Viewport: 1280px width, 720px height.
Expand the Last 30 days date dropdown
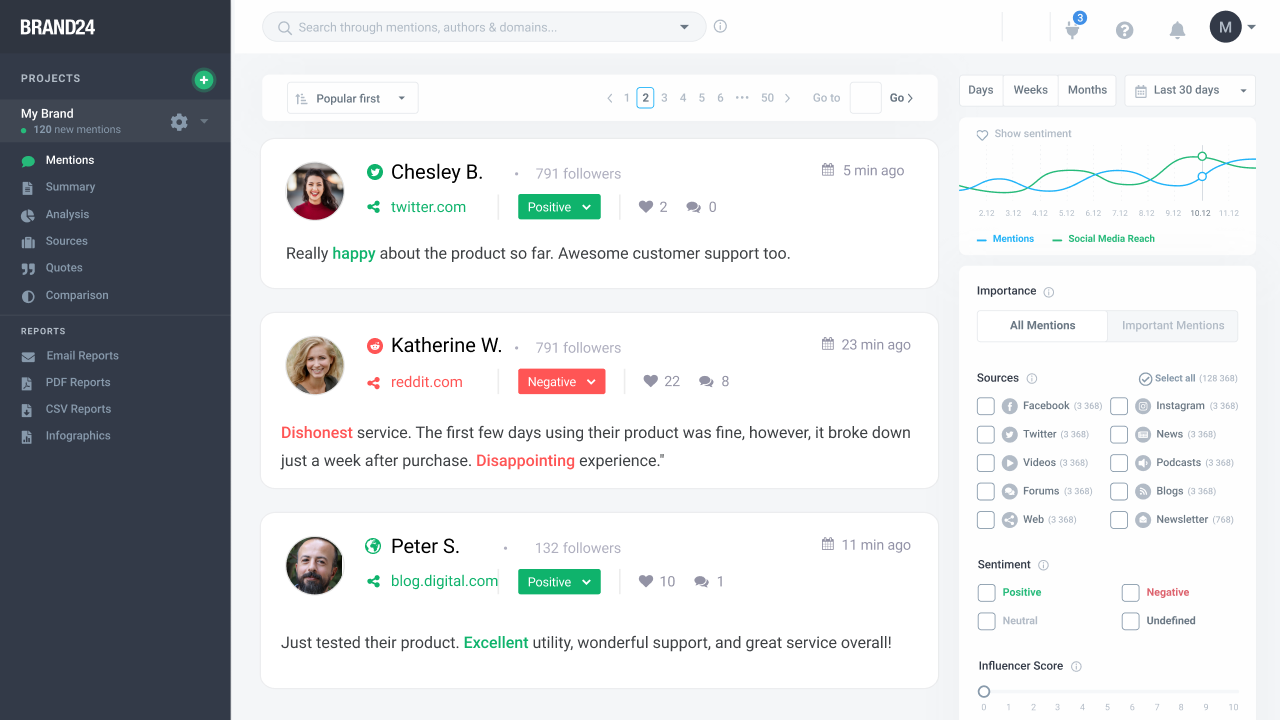[x=1189, y=90]
